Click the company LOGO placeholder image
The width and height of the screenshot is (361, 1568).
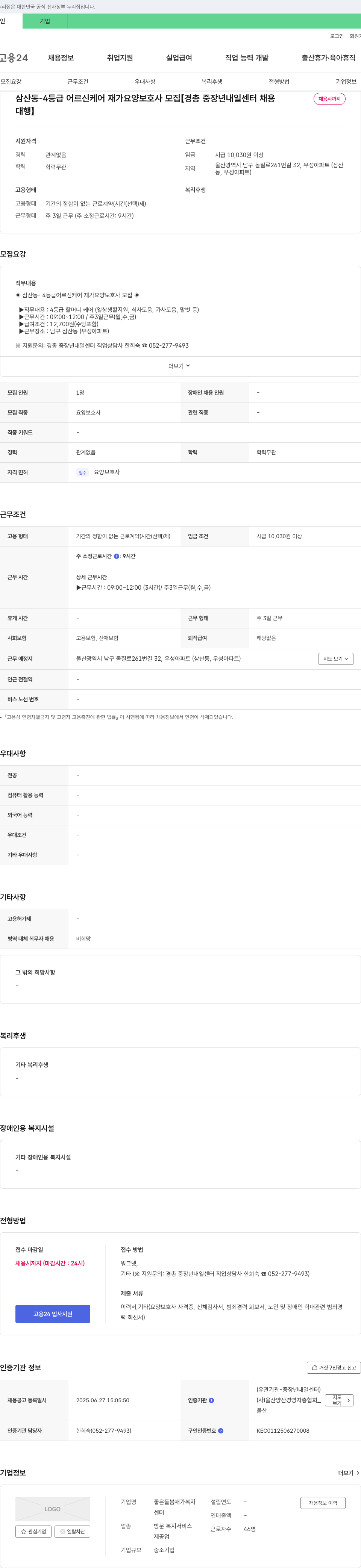tap(52, 1509)
